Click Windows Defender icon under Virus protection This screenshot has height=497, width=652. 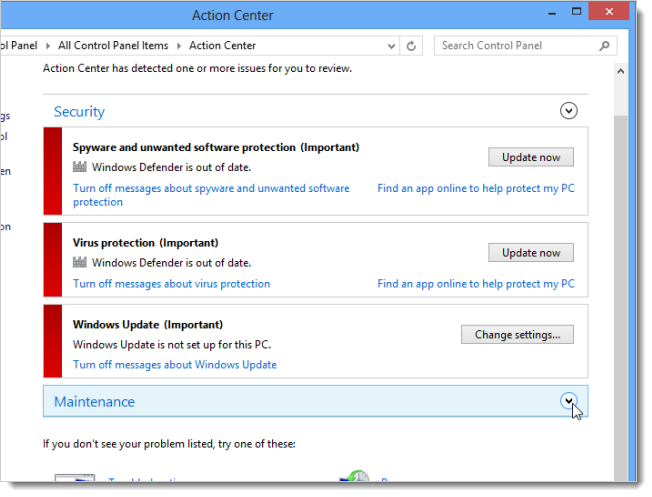pos(81,263)
